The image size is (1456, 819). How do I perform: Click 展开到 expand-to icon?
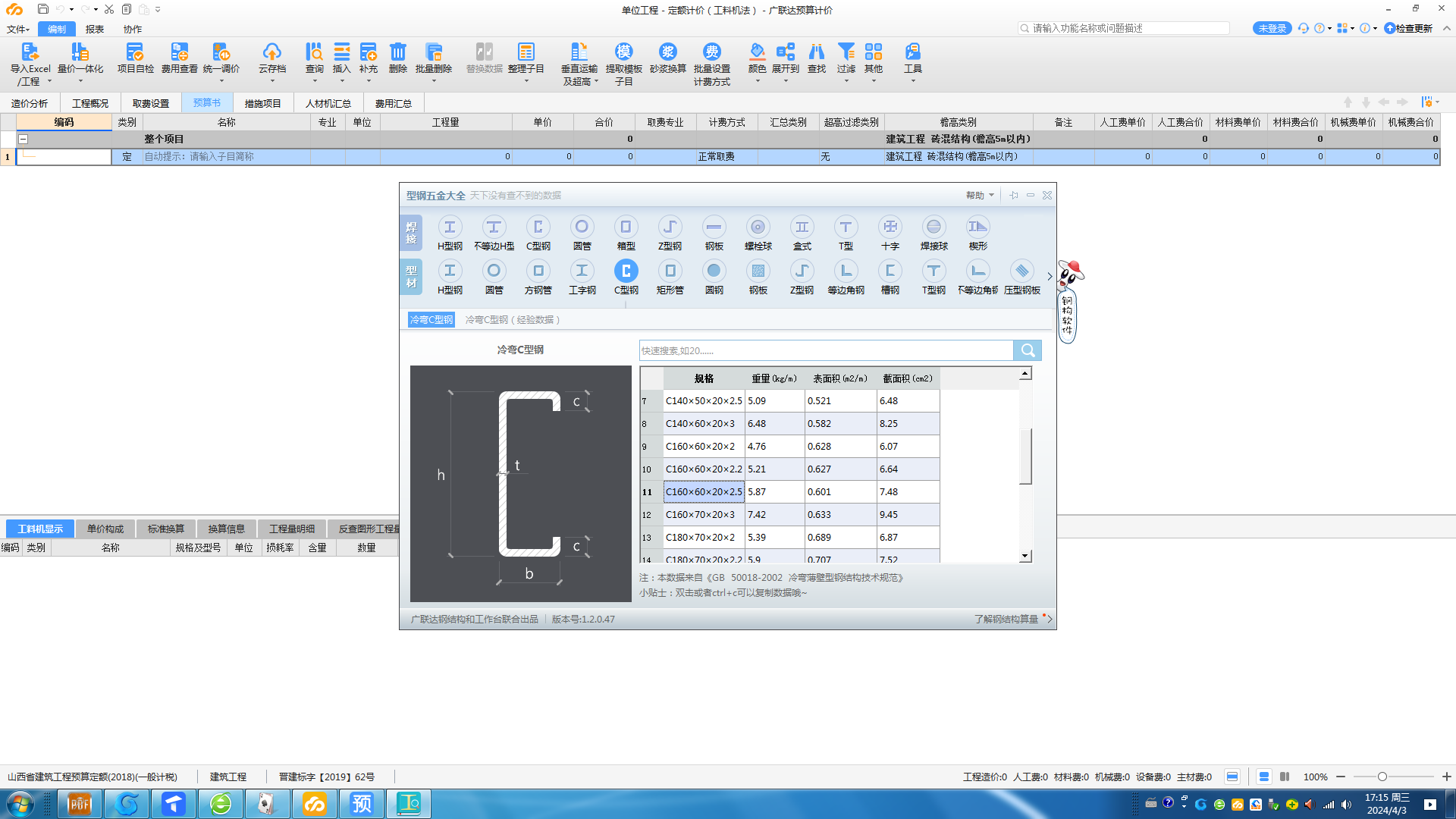(786, 52)
